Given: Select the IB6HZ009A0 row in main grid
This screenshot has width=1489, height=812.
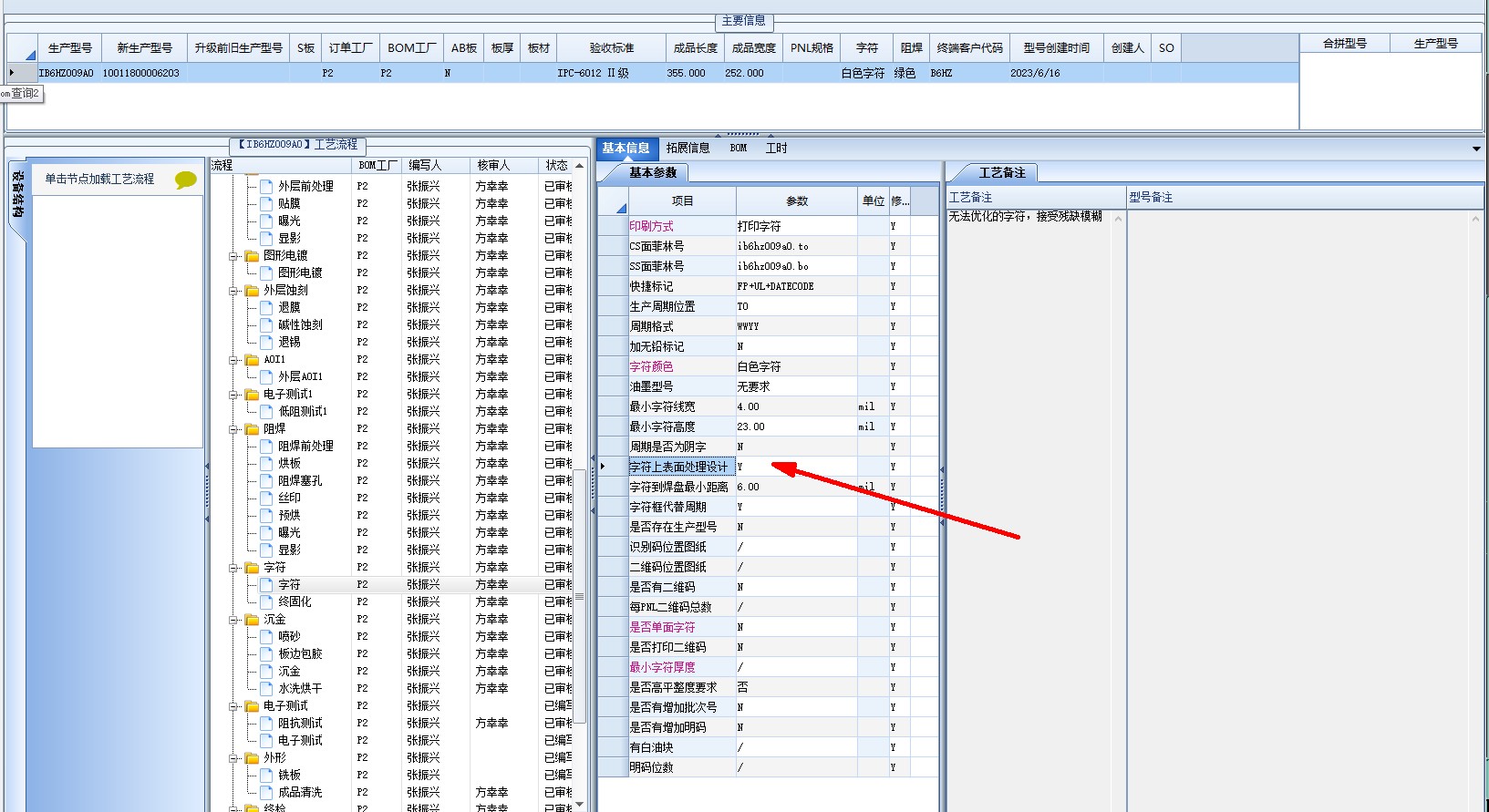Looking at the screenshot, I should pos(652,73).
